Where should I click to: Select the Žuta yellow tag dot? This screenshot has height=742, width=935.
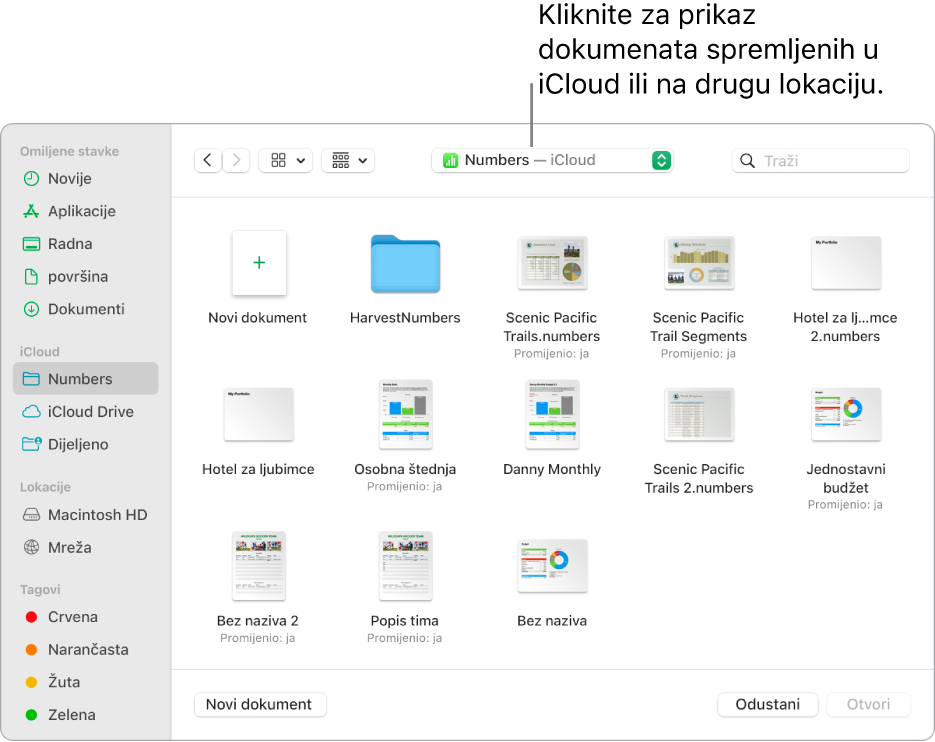[x=32, y=682]
